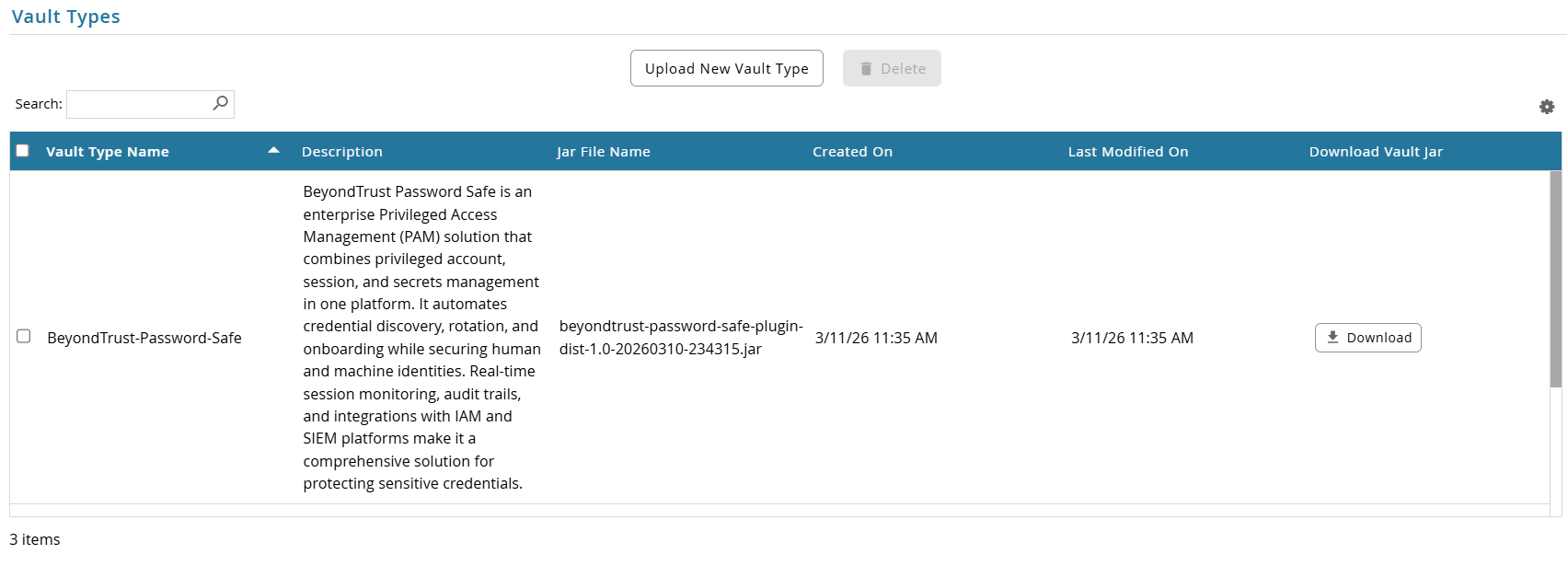The image size is (1568, 577).
Task: Click the Download Vault Jar column header
Action: click(1376, 152)
